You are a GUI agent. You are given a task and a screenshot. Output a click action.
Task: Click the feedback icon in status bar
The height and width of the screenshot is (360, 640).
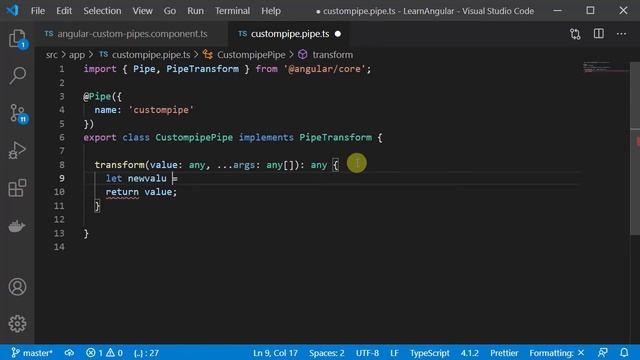602,353
